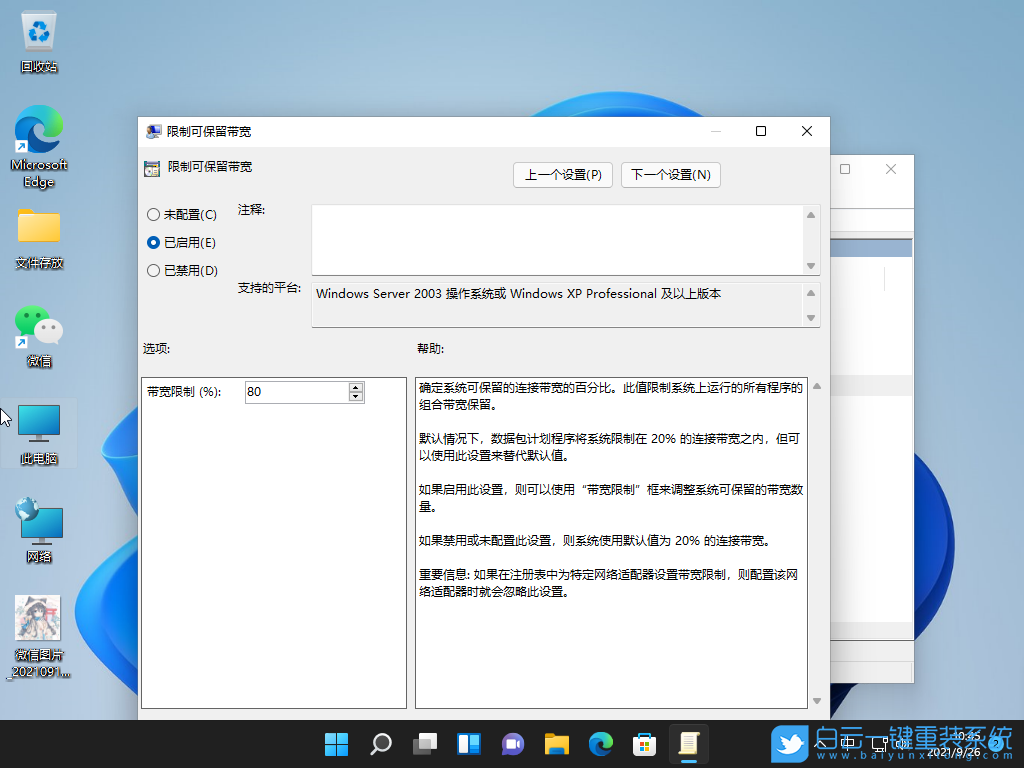This screenshot has width=1024, height=768.
Task: Select the 已禁用 disabled radio button
Action: point(155,270)
